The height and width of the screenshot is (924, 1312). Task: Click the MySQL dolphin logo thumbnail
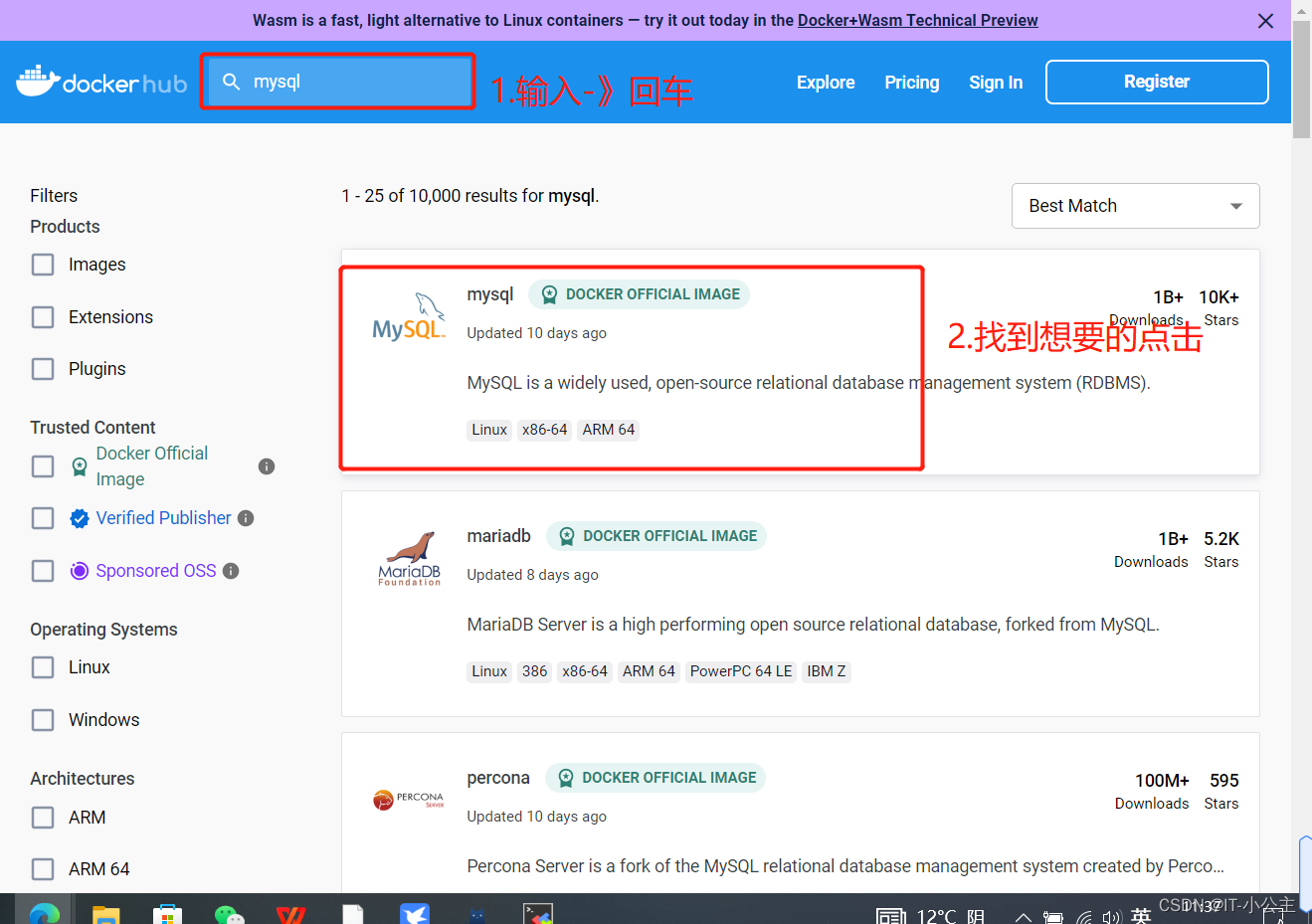(409, 317)
